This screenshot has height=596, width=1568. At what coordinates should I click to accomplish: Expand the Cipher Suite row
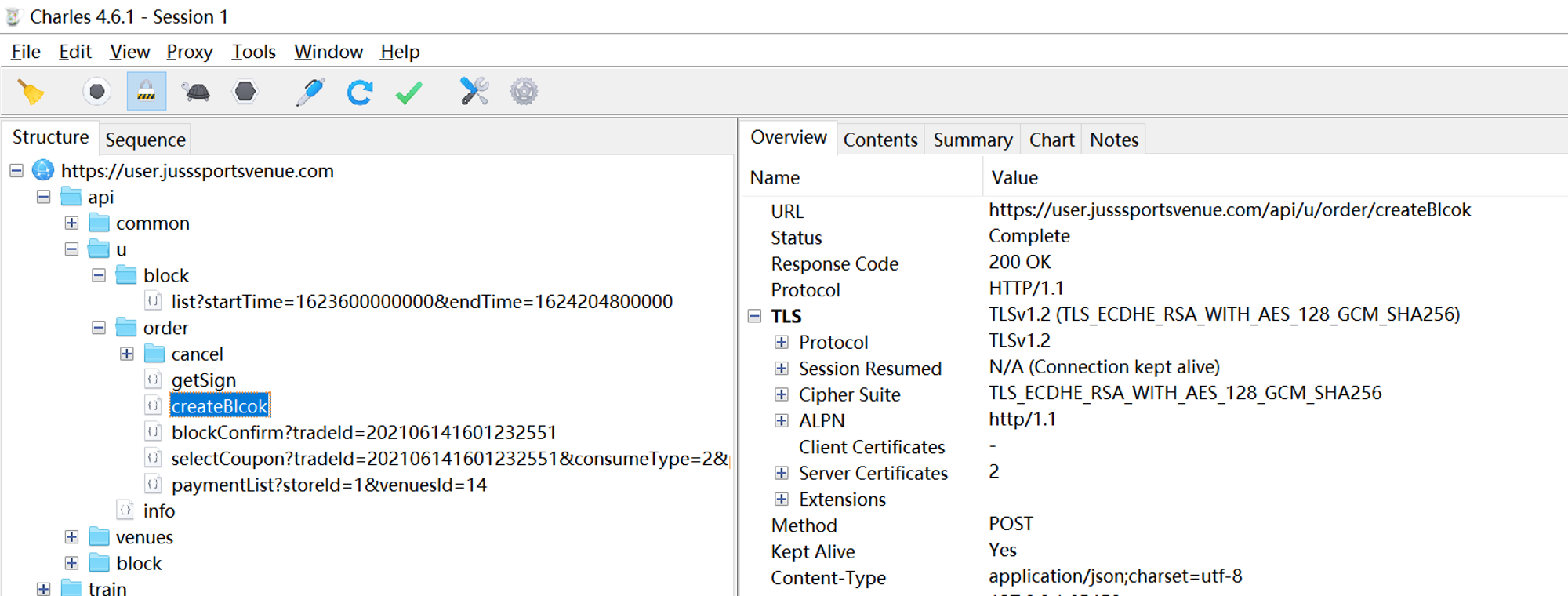click(x=782, y=394)
